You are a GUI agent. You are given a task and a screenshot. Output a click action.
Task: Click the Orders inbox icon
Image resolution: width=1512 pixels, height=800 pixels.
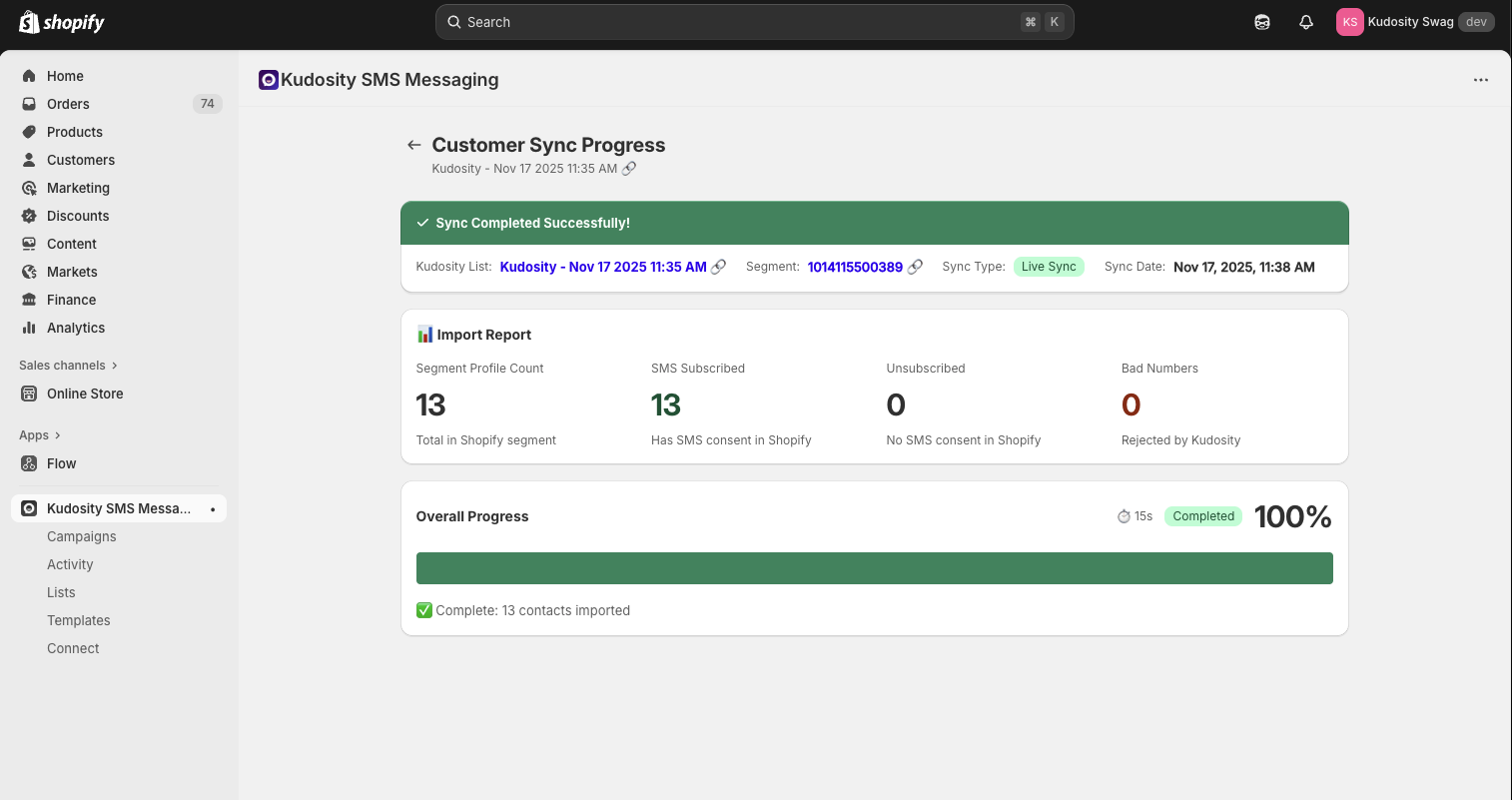(x=29, y=104)
